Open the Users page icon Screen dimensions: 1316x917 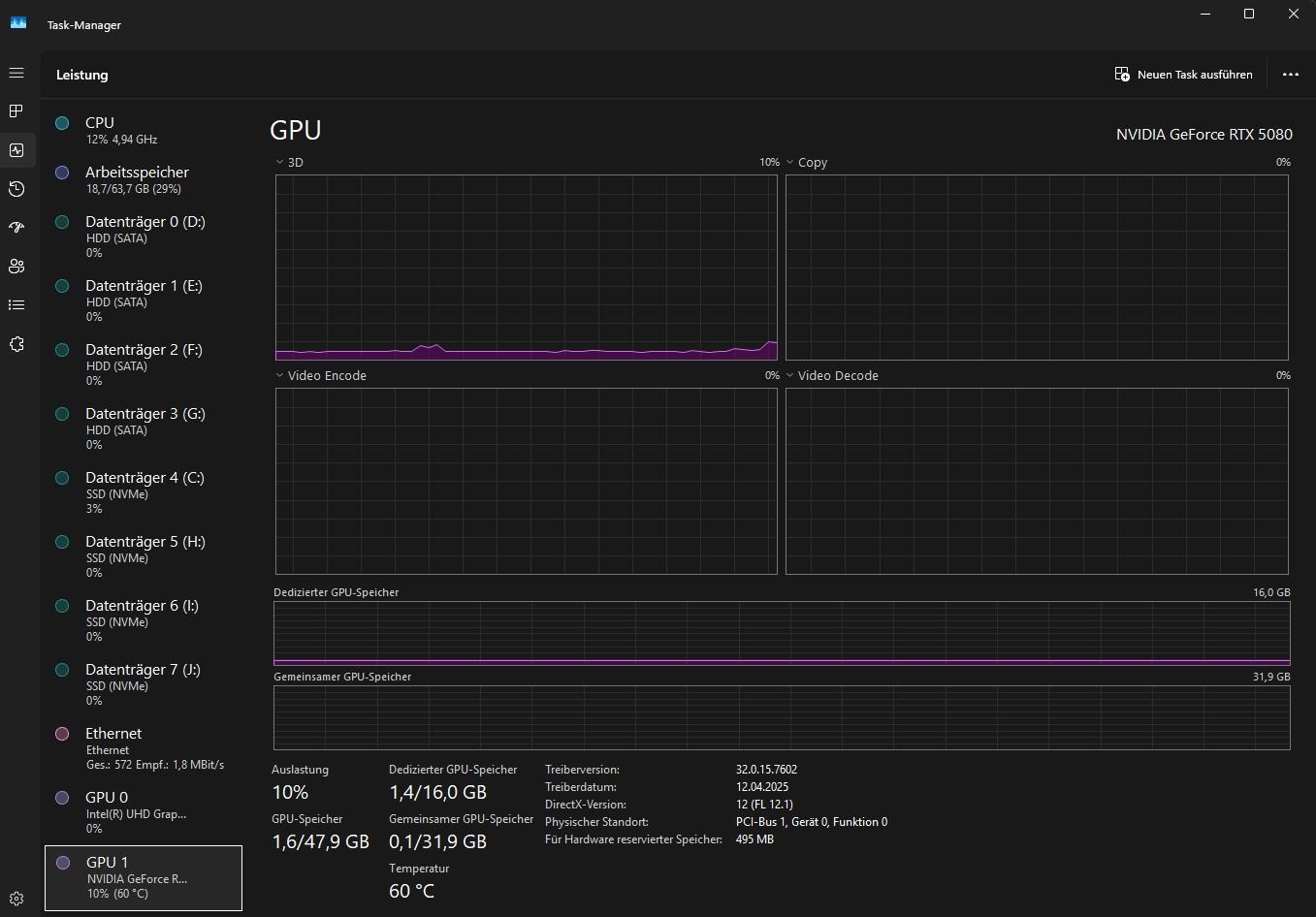16,267
